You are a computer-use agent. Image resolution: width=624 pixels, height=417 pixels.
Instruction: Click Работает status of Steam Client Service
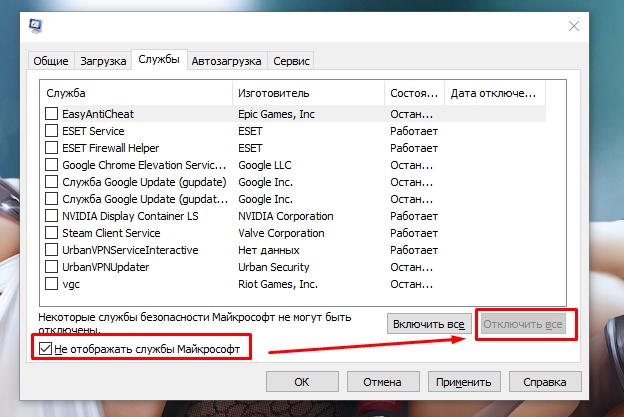click(x=414, y=233)
